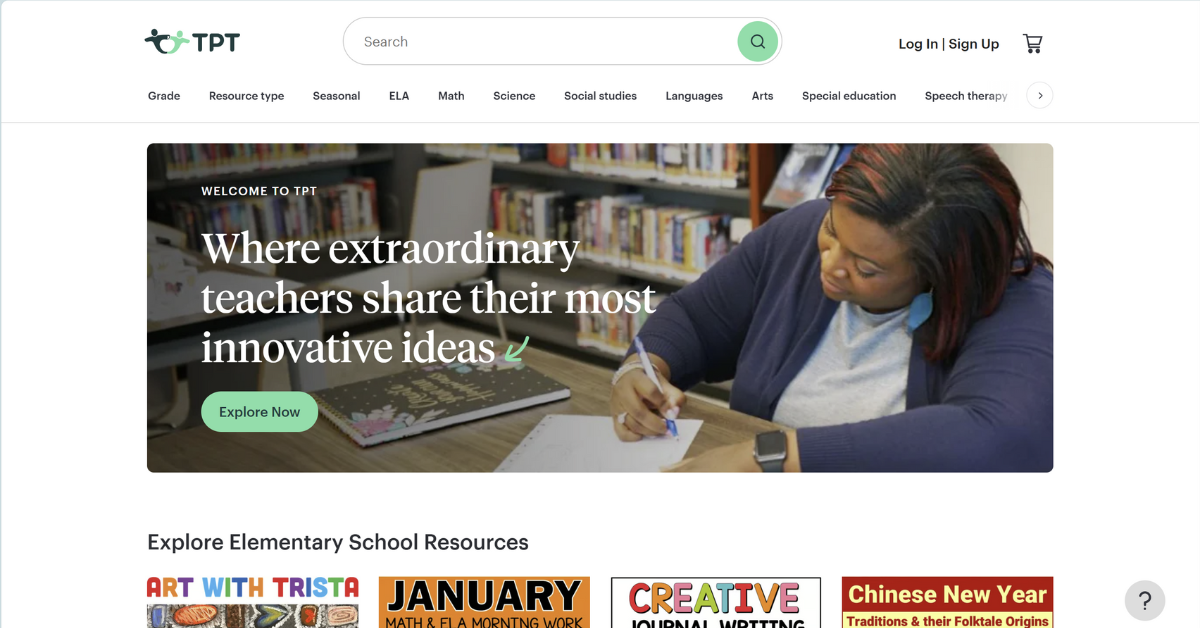Click the Explore Now button
The width and height of the screenshot is (1200, 628).
[259, 412]
